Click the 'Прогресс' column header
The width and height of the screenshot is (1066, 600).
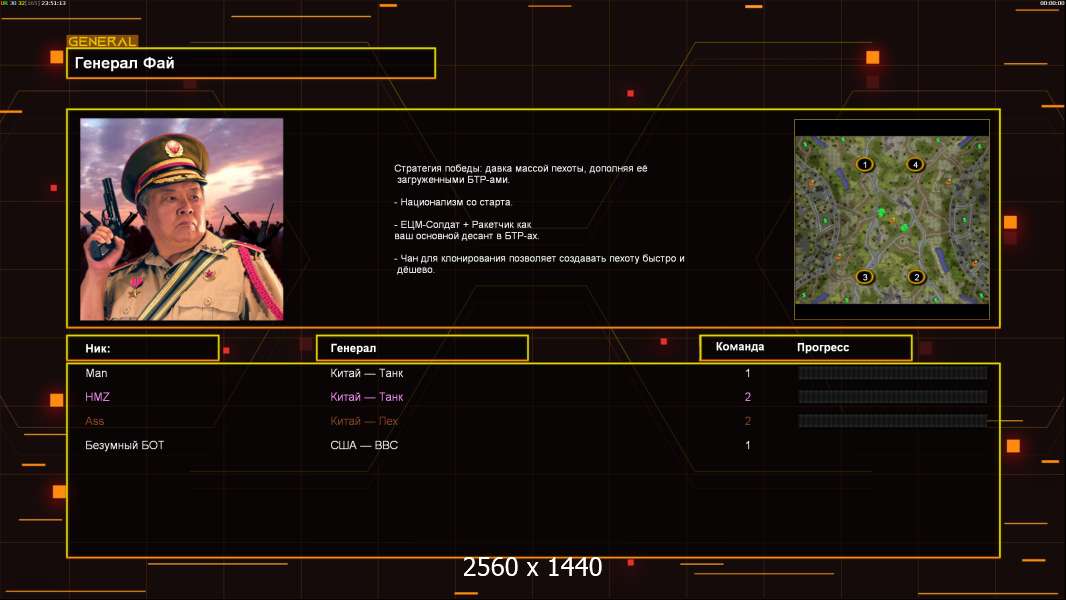[823, 347]
